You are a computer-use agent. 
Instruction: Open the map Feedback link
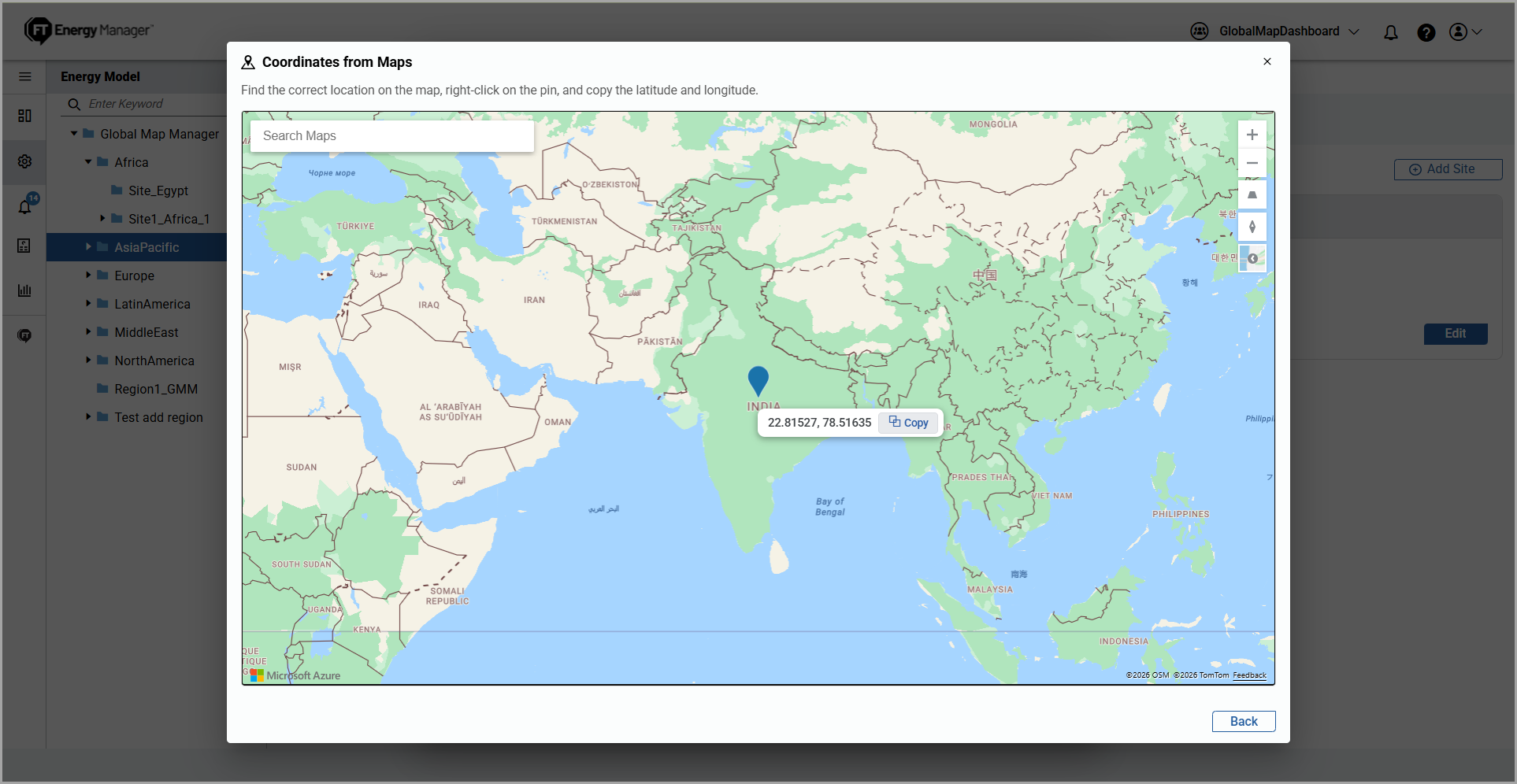(x=1249, y=675)
